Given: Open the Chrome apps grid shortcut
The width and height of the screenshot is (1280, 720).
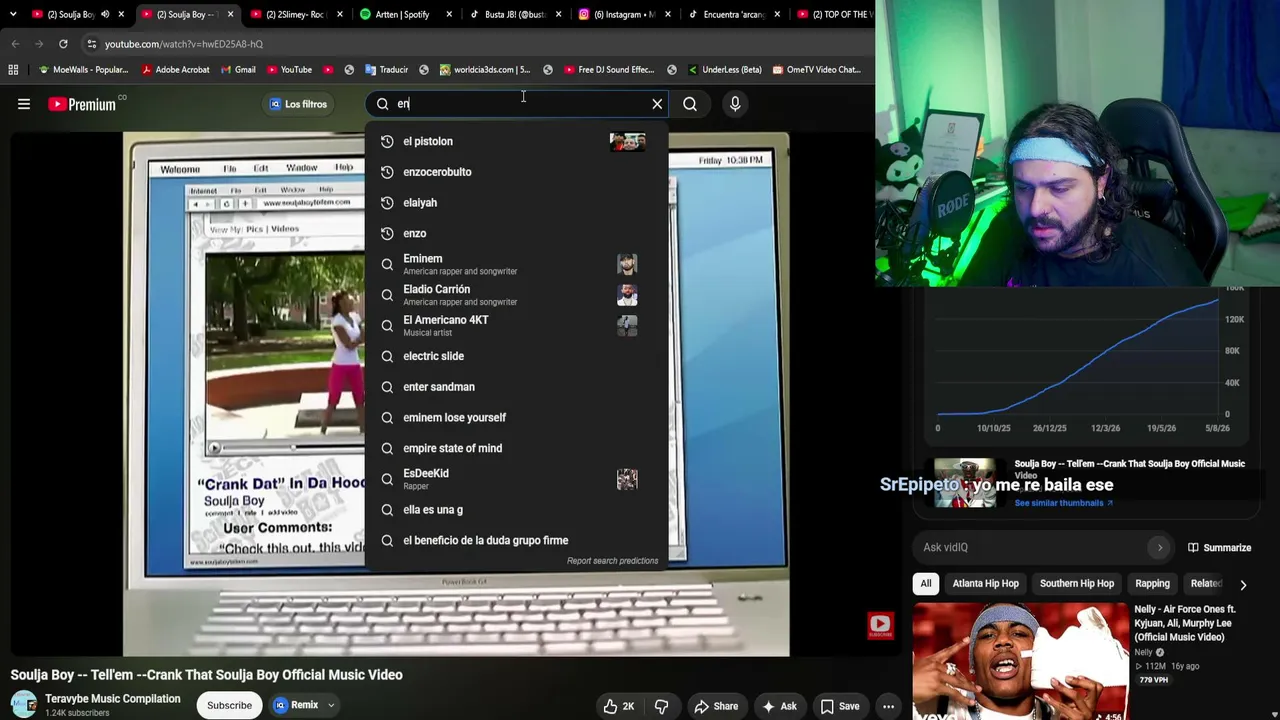Looking at the screenshot, I should click(13, 70).
